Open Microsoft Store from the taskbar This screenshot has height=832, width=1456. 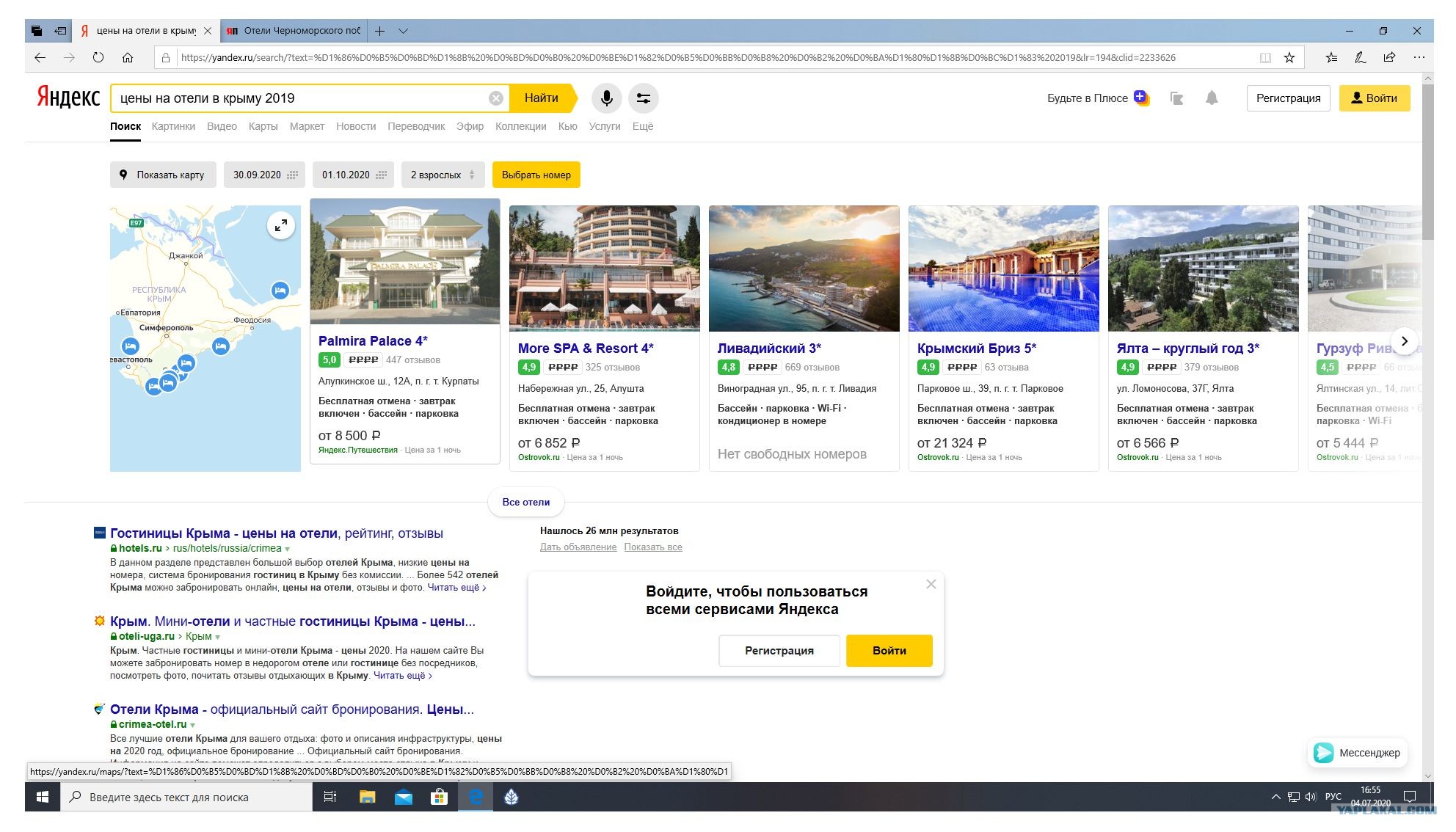pyautogui.click(x=439, y=797)
